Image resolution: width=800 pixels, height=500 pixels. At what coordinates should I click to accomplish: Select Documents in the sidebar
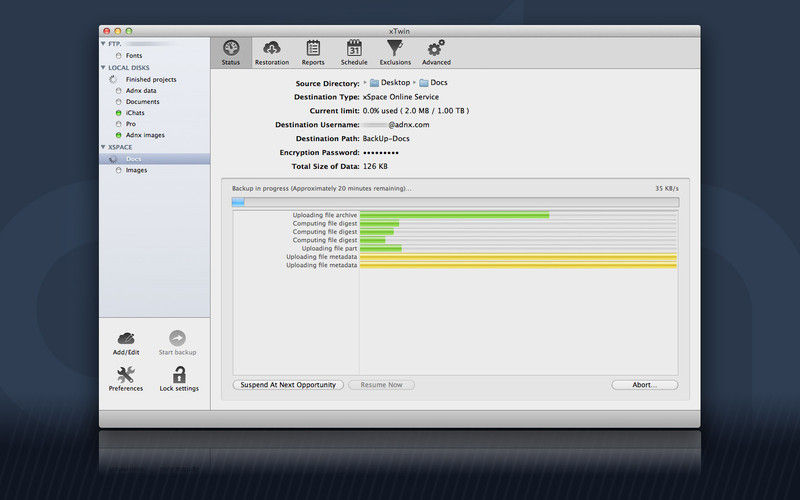(x=143, y=102)
